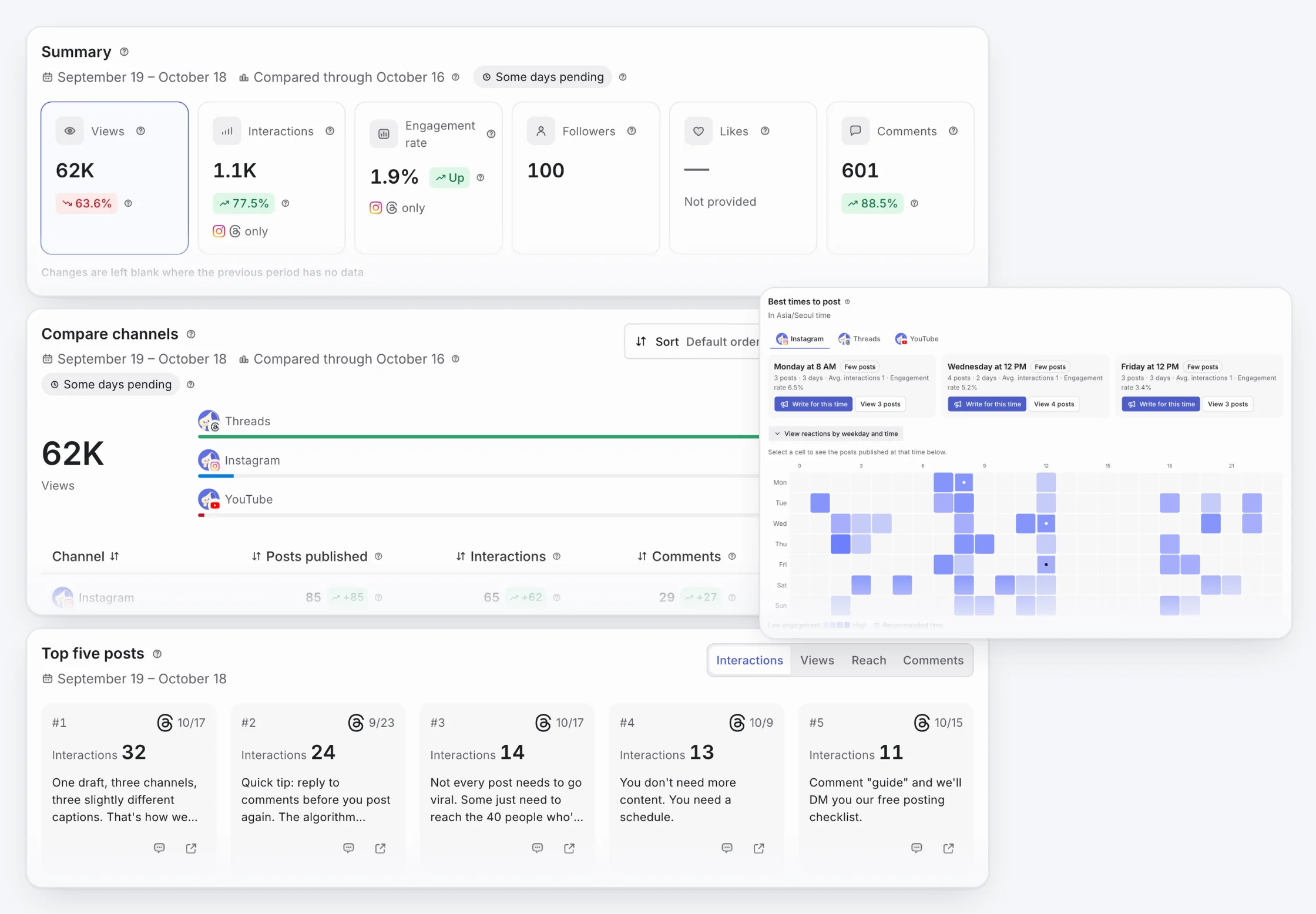Click help icon next to Up engagement badge
Viewport: 1316px width, 914px height.
(x=481, y=177)
